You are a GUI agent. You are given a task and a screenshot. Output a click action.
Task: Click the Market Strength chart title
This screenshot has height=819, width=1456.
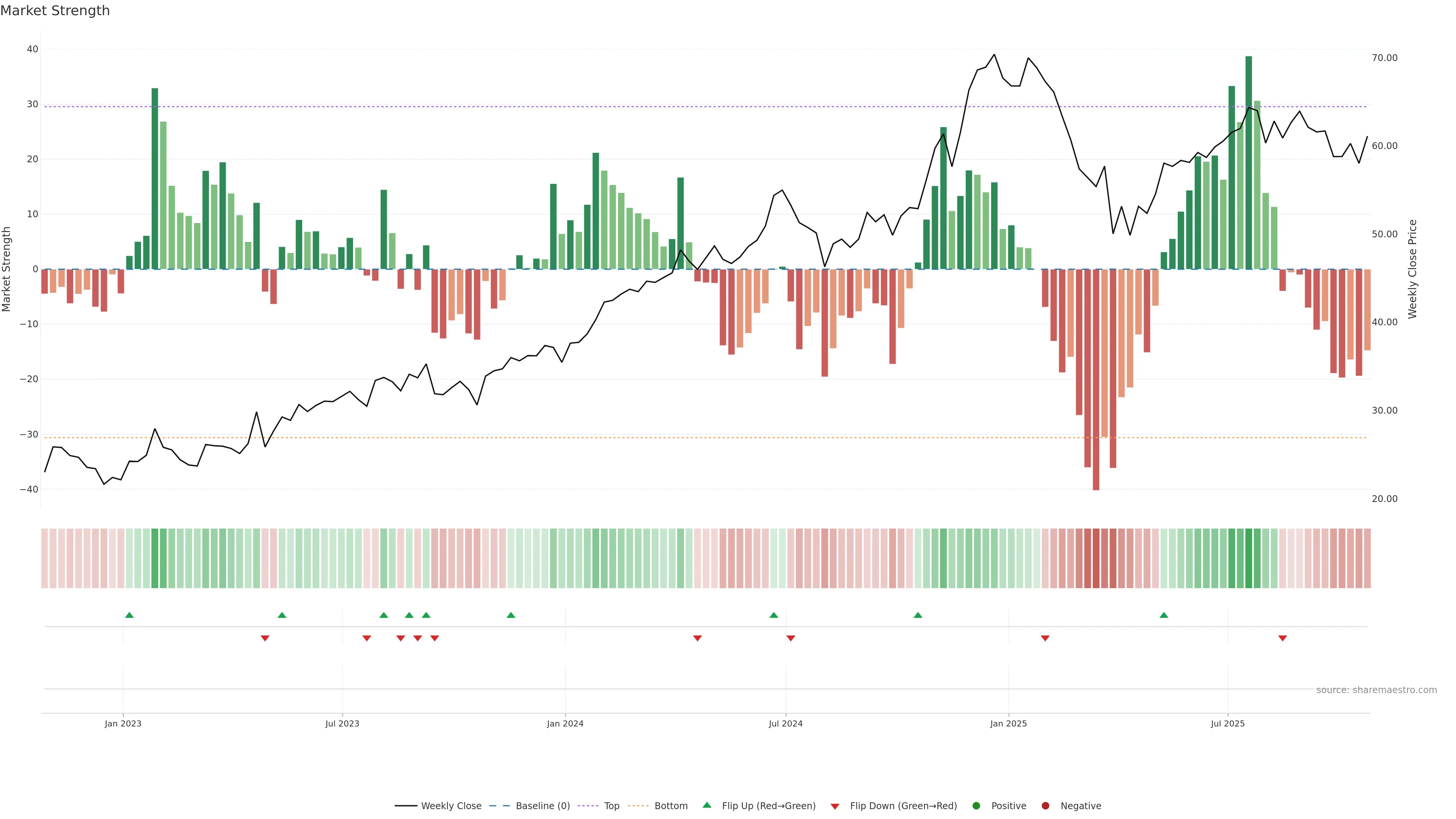(x=55, y=11)
